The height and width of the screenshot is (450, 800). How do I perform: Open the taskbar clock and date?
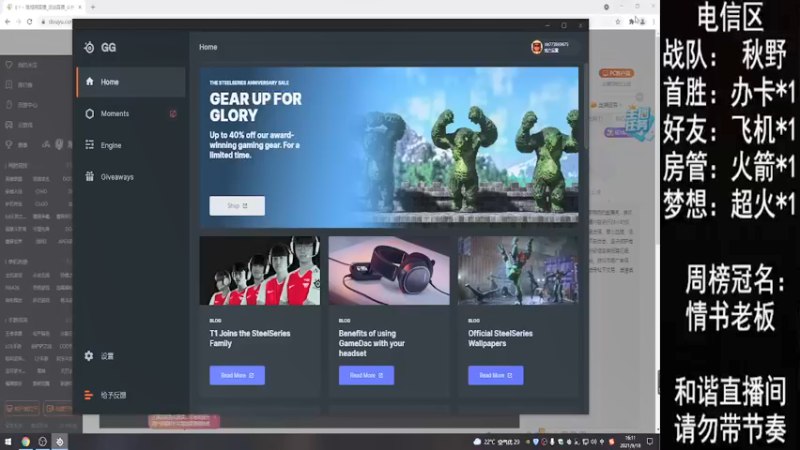pos(631,442)
